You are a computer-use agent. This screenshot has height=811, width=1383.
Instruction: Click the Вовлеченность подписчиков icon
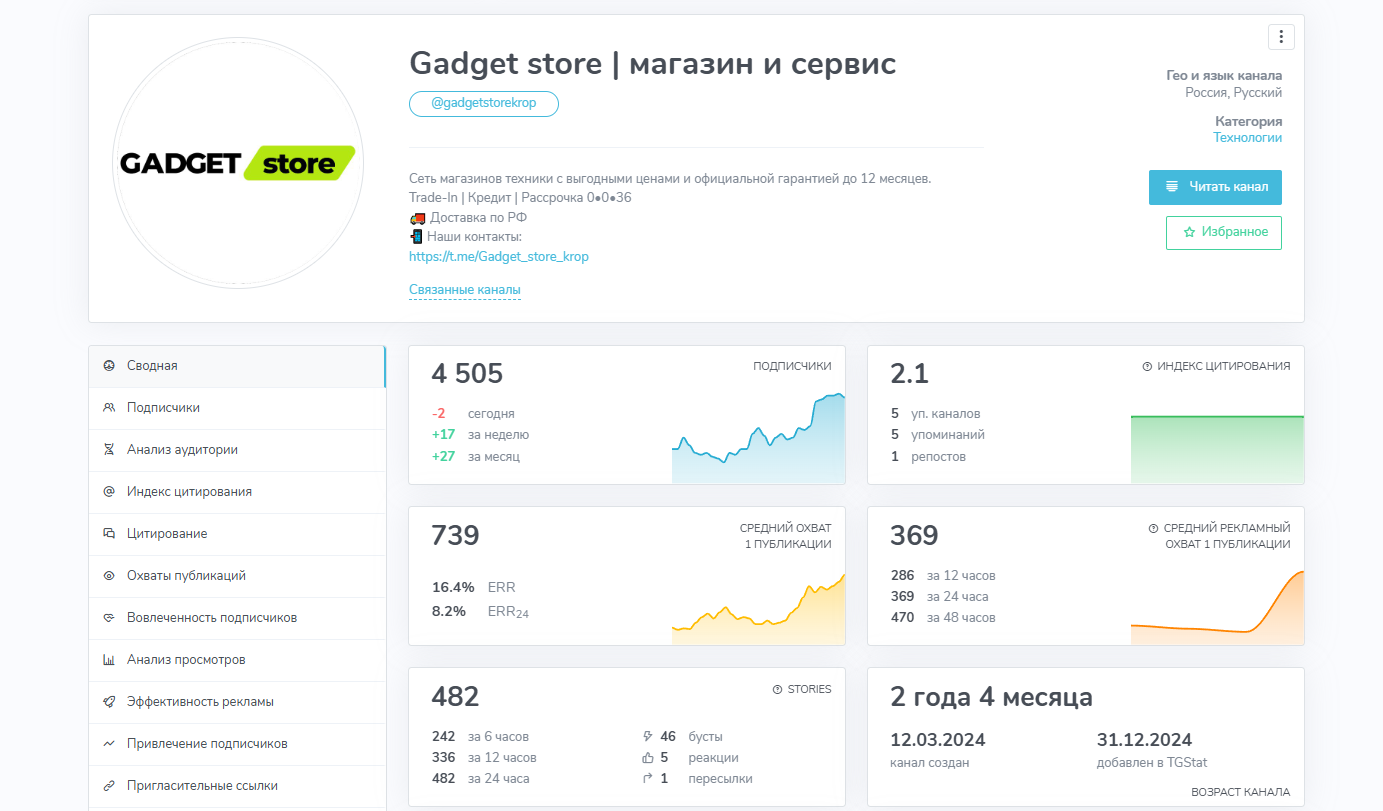pos(109,618)
